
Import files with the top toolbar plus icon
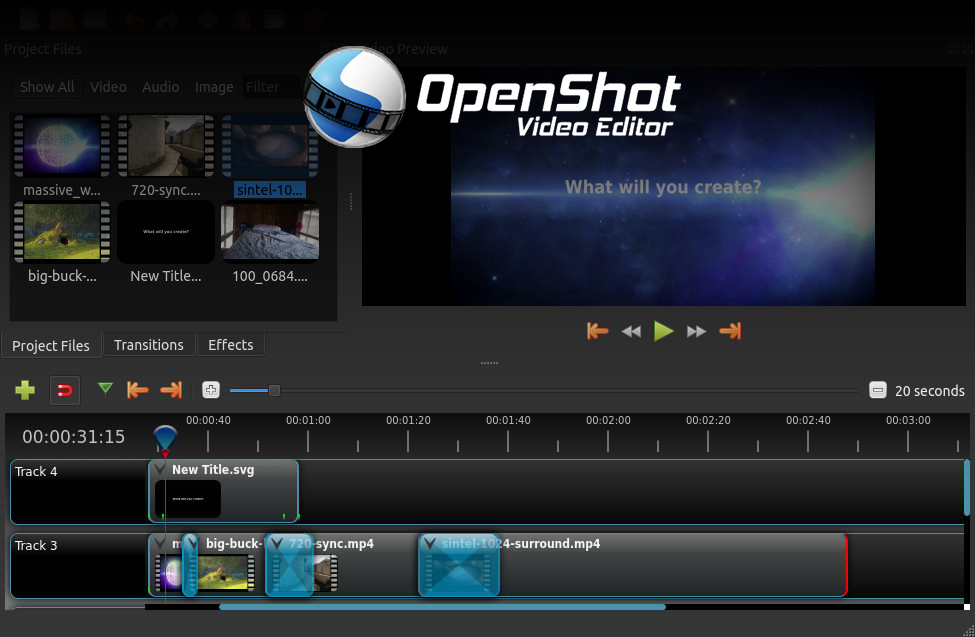pyautogui.click(x=208, y=20)
